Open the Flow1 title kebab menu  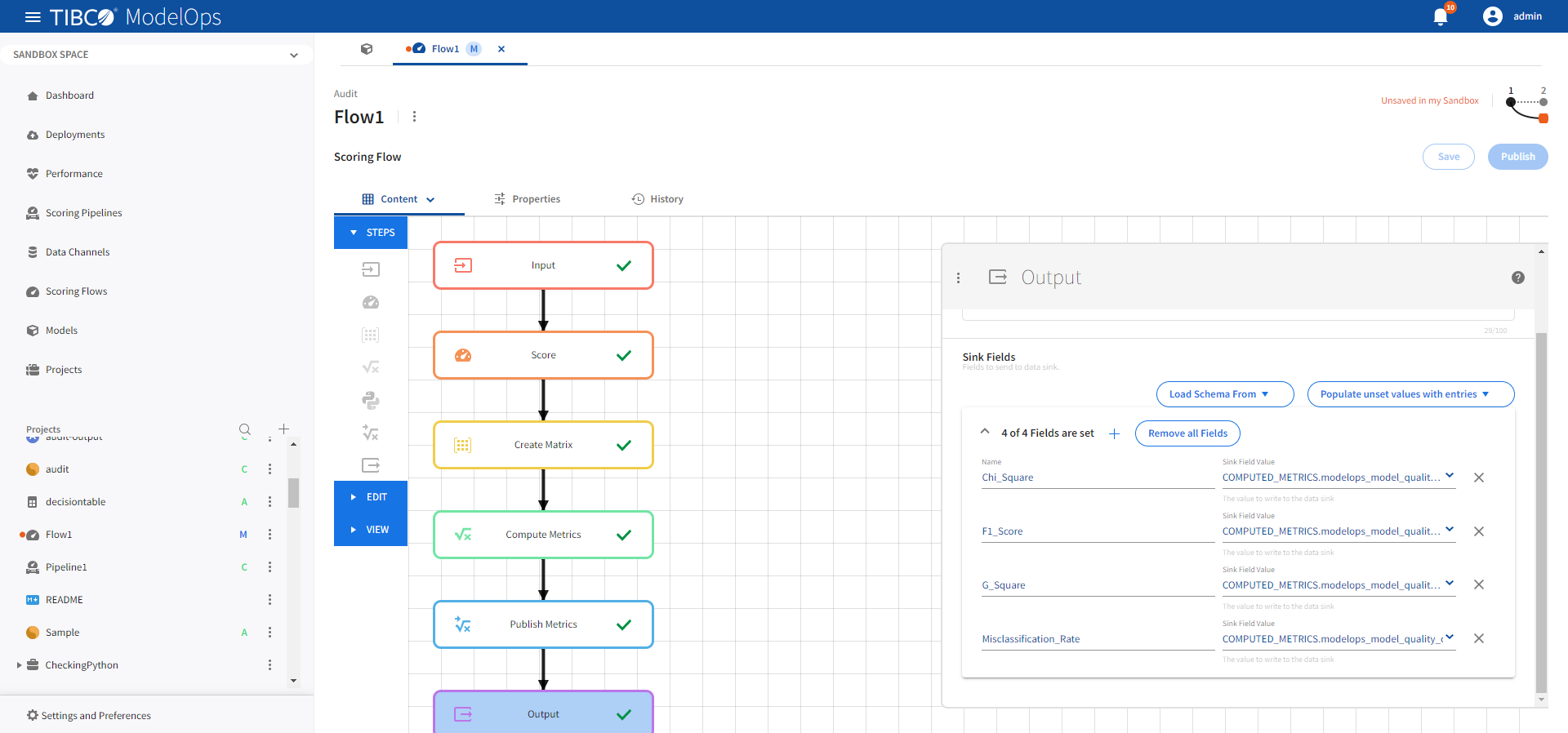(414, 117)
